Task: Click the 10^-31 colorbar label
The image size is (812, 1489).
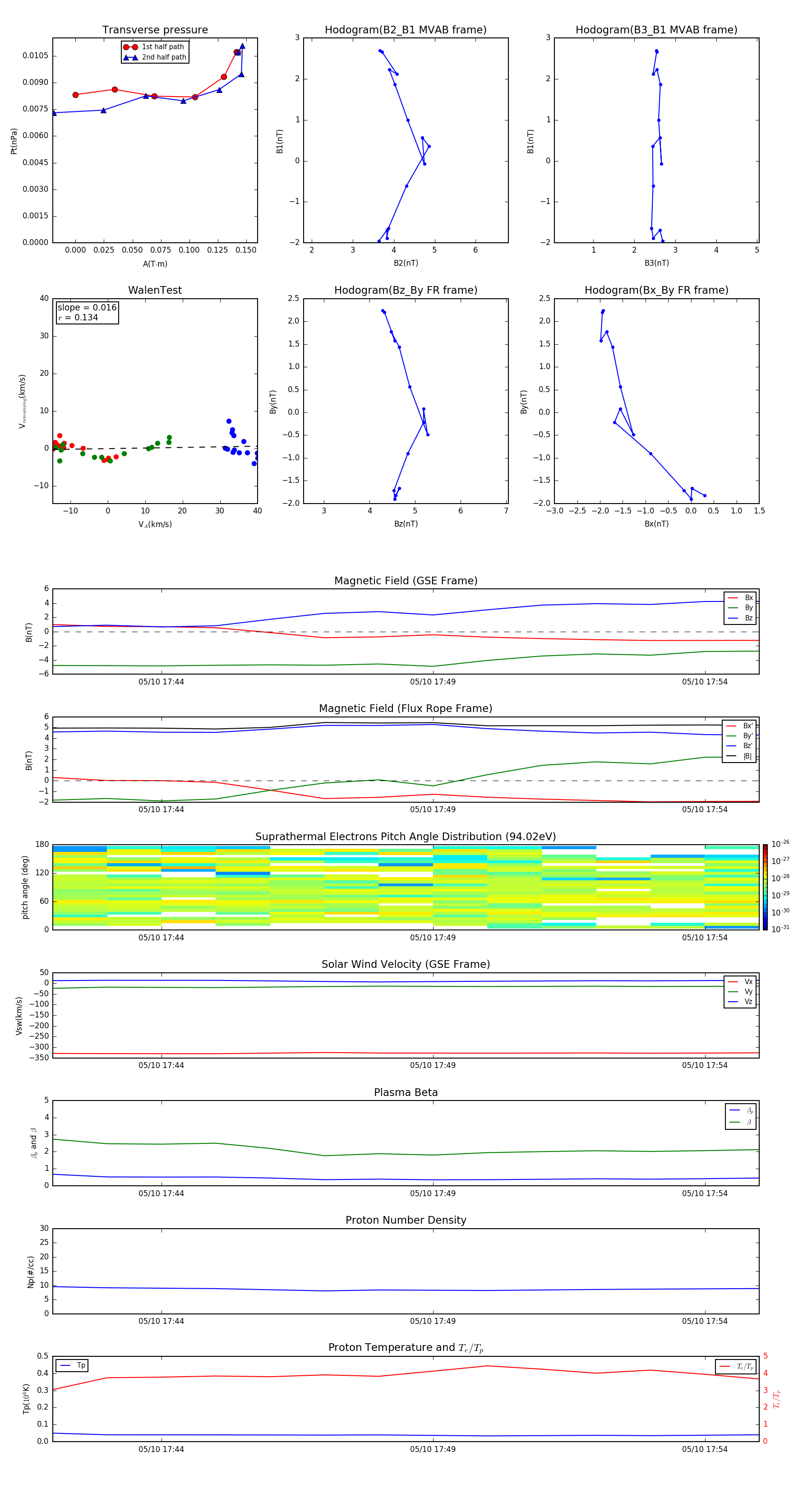Action: coord(780,929)
